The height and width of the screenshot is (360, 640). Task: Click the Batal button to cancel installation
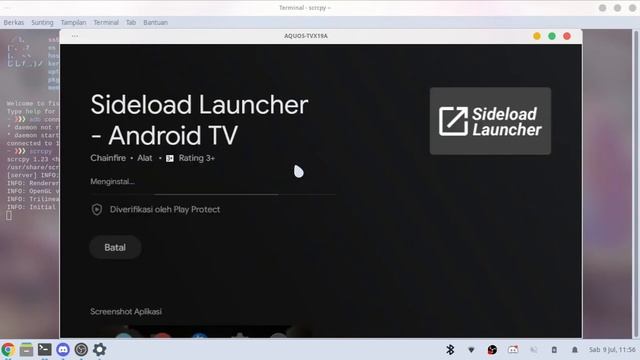coord(115,247)
